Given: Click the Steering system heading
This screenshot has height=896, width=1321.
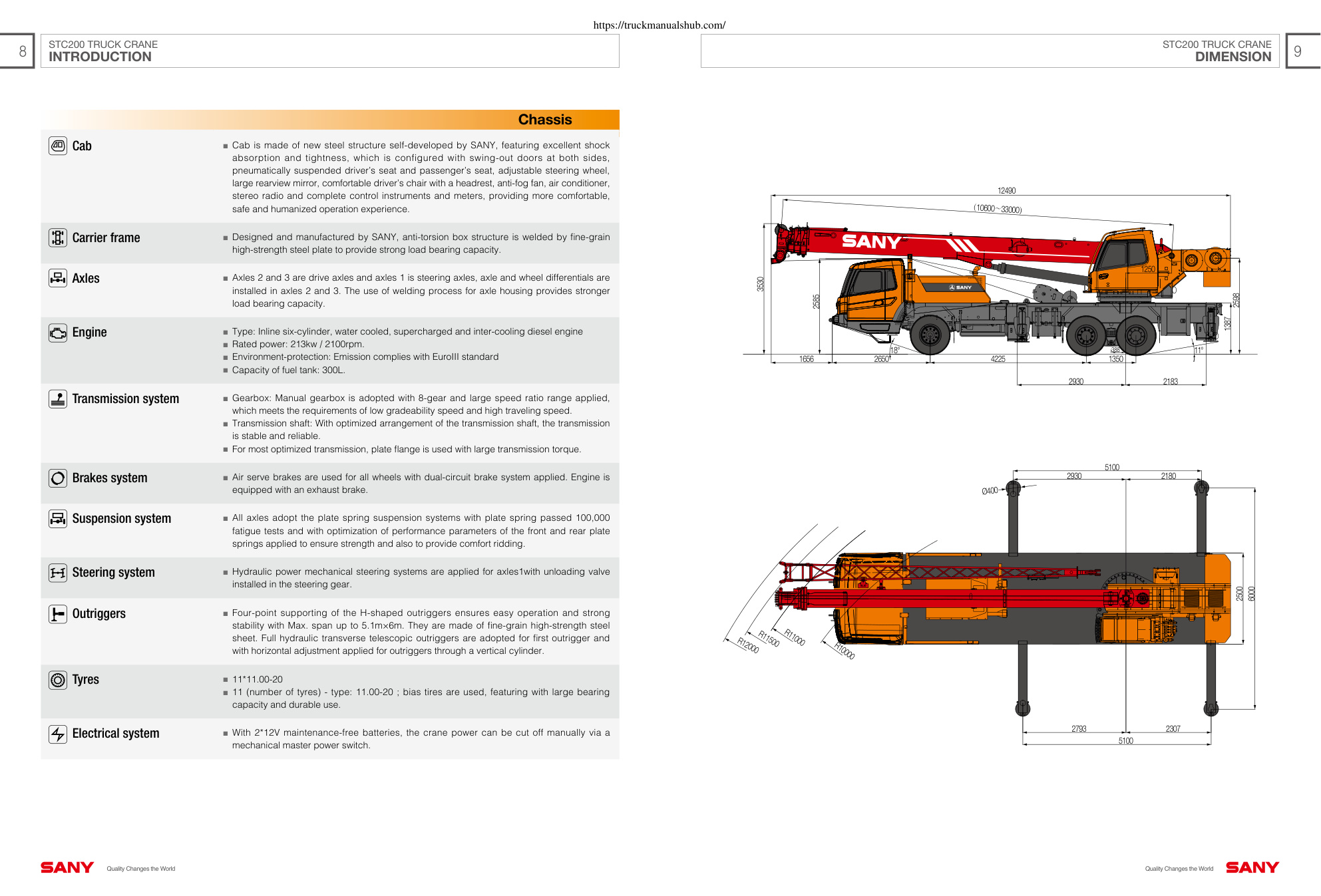Looking at the screenshot, I should click(113, 573).
